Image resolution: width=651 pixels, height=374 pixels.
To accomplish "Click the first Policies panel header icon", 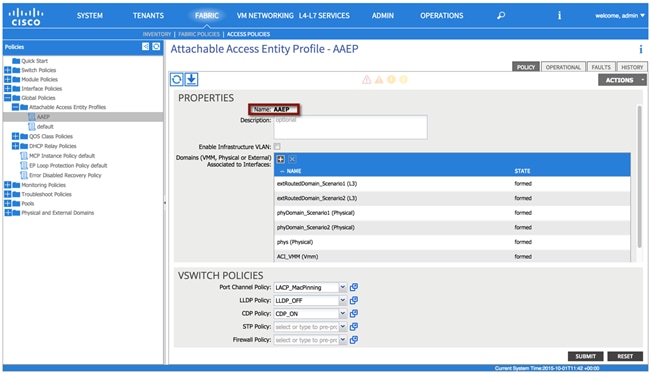I will coord(145,46).
